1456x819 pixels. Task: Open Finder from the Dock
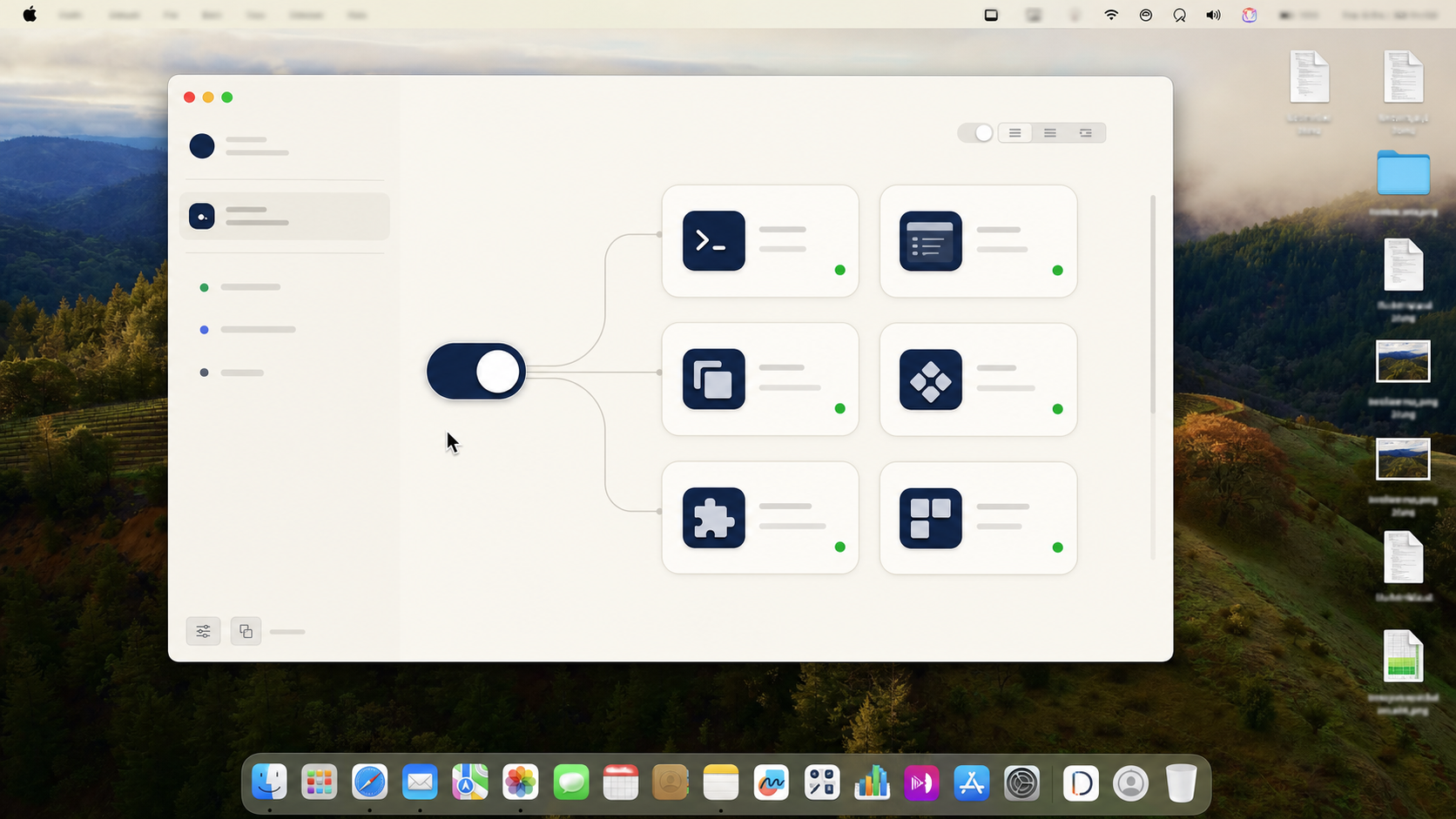tap(270, 782)
